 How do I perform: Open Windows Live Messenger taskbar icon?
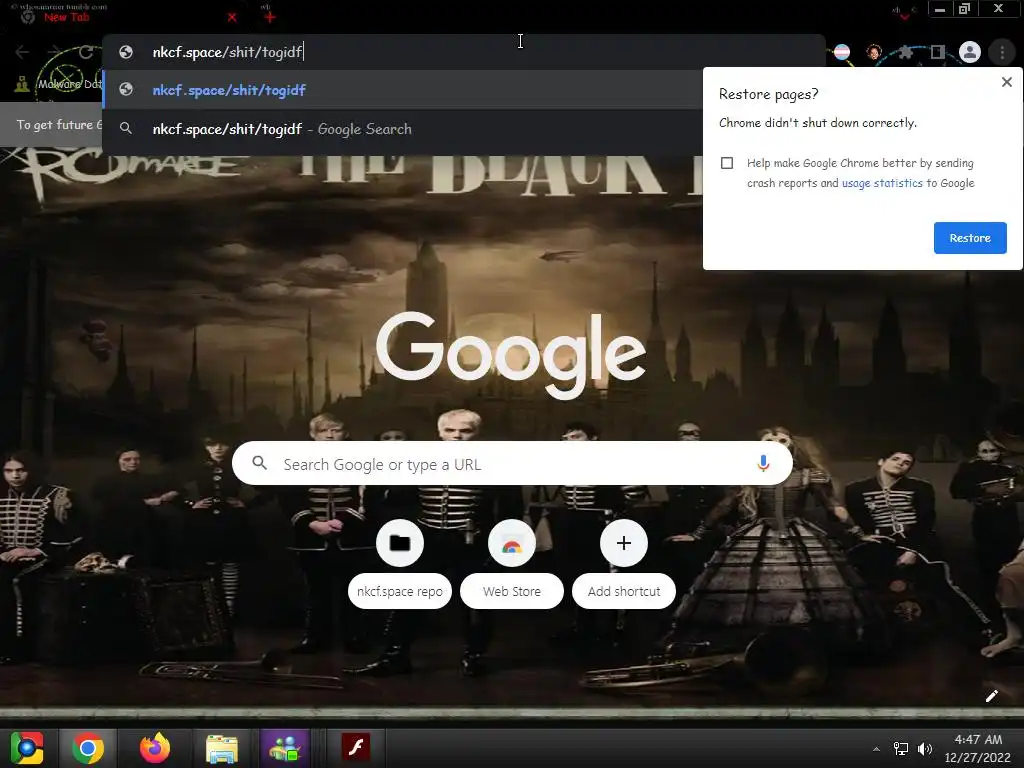[x=285, y=748]
